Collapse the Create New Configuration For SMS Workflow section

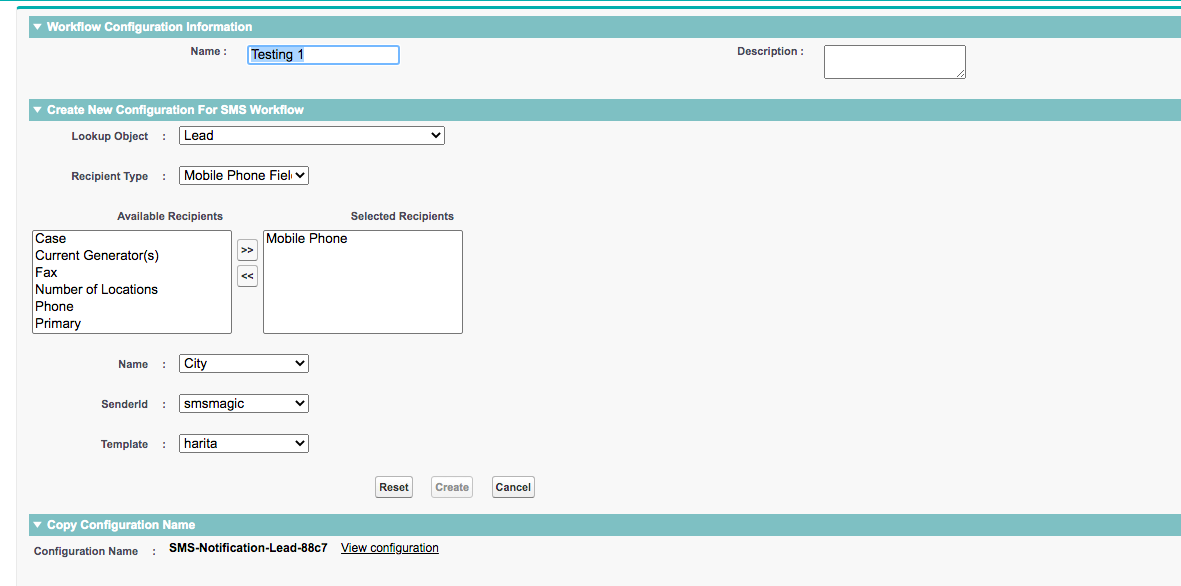[37, 109]
